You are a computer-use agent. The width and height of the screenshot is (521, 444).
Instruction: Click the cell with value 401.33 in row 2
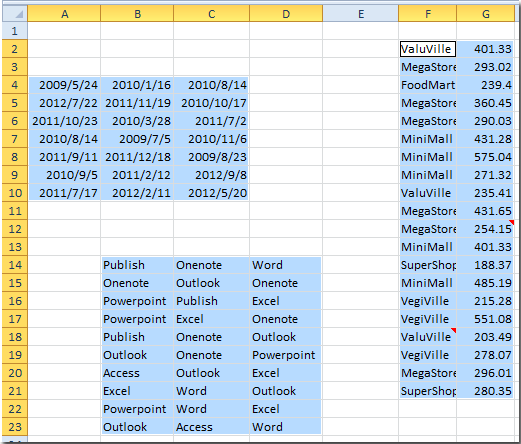[x=486, y=49]
